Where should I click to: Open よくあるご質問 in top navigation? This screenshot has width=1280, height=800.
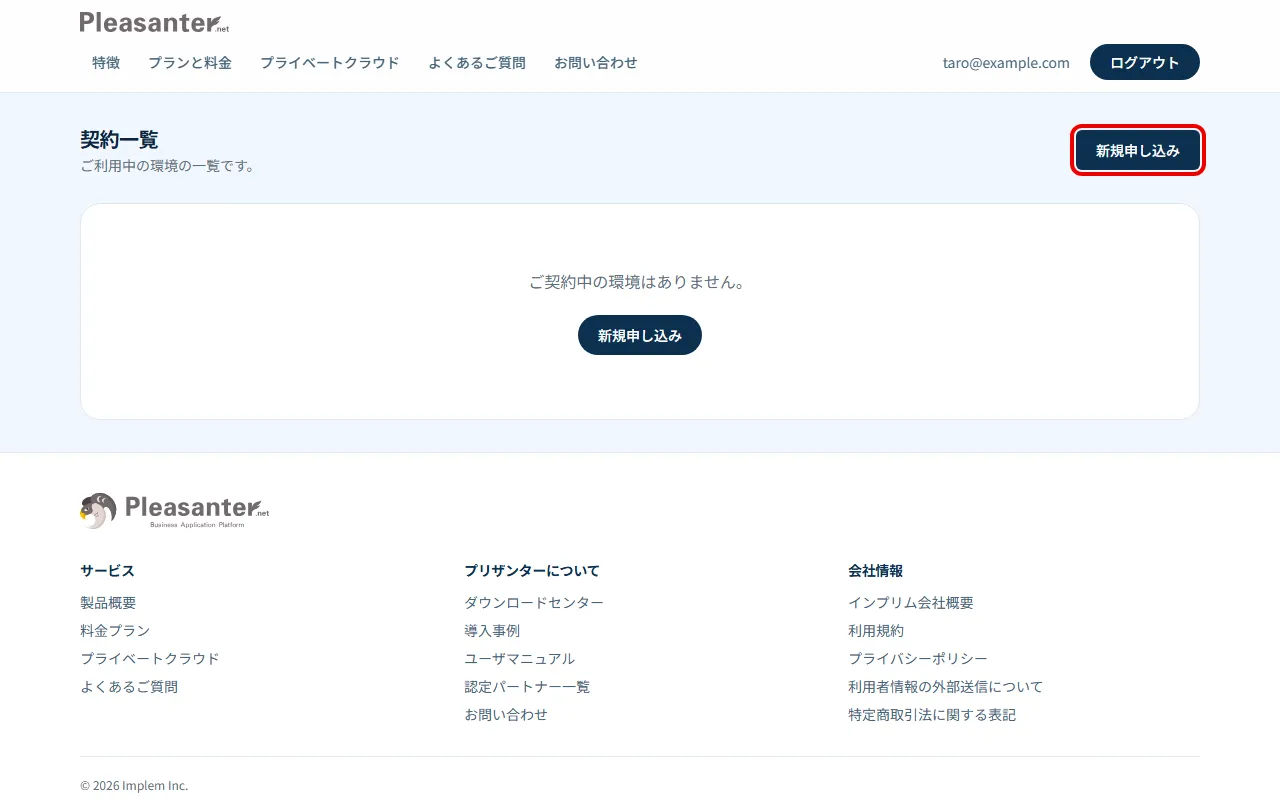477,62
